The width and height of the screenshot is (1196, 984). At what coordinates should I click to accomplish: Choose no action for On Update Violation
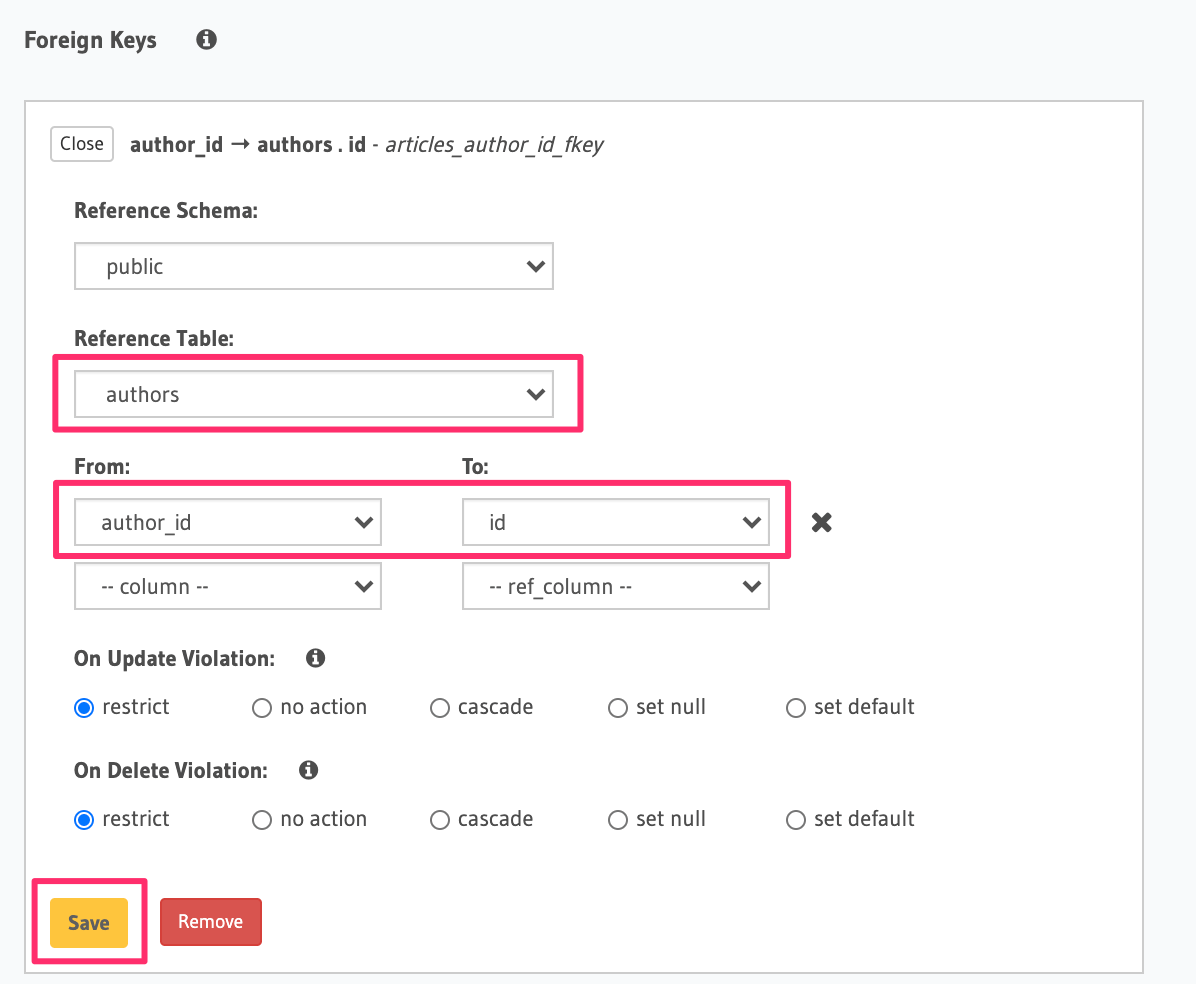pos(261,707)
